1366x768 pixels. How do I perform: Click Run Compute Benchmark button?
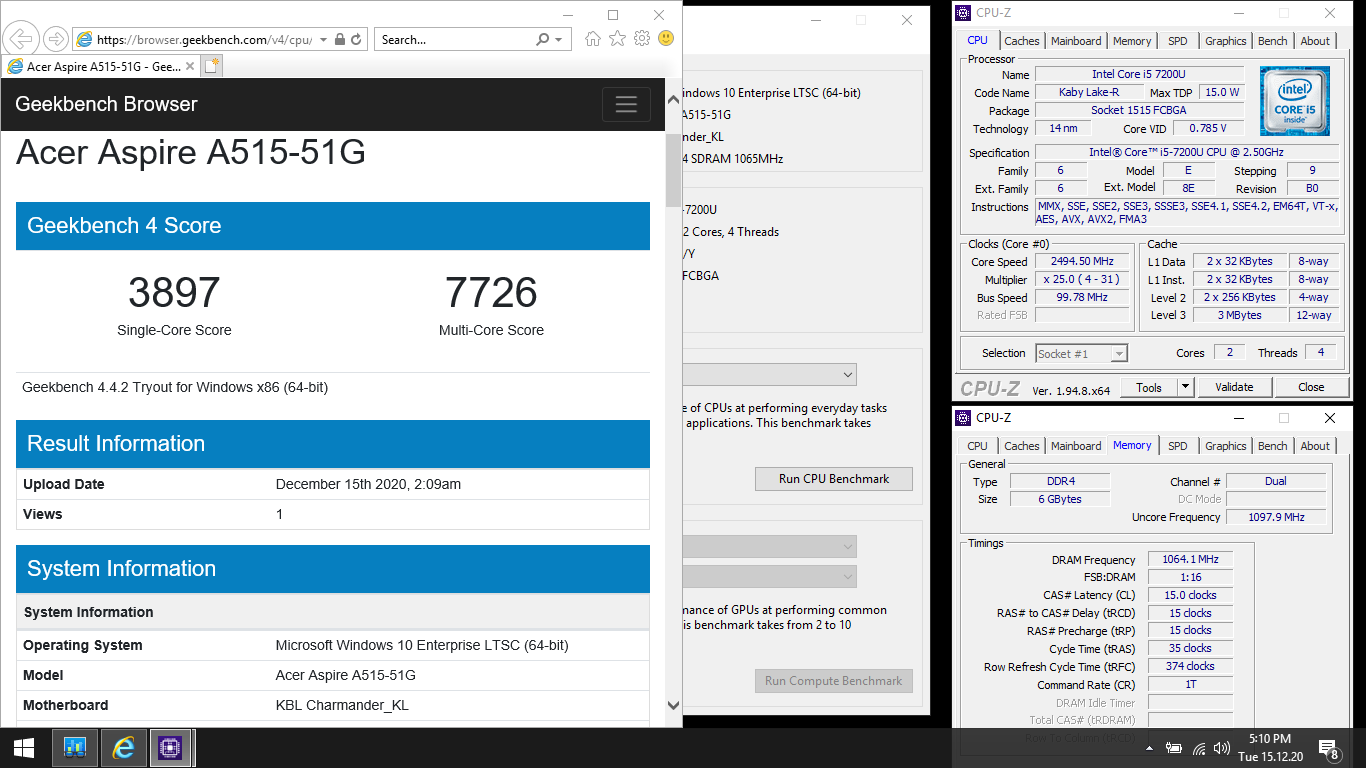click(834, 681)
